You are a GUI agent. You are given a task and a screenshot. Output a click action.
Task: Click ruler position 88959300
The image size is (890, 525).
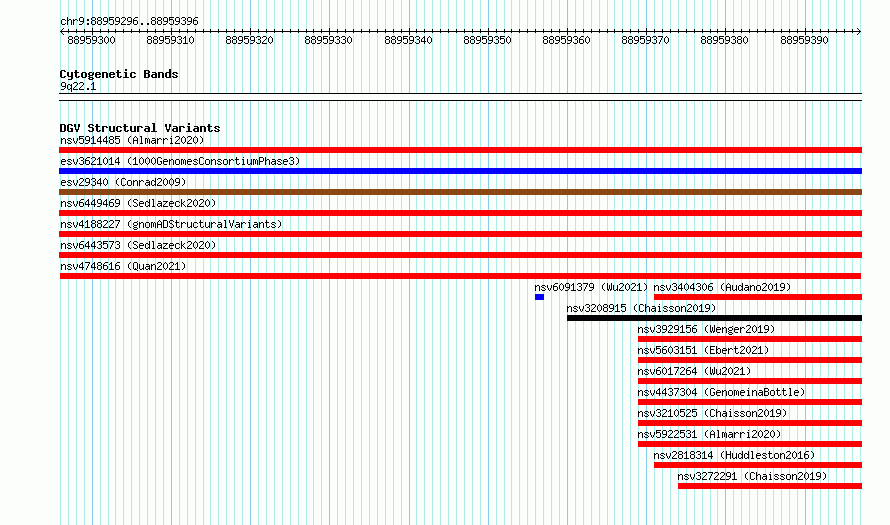click(x=91, y=40)
